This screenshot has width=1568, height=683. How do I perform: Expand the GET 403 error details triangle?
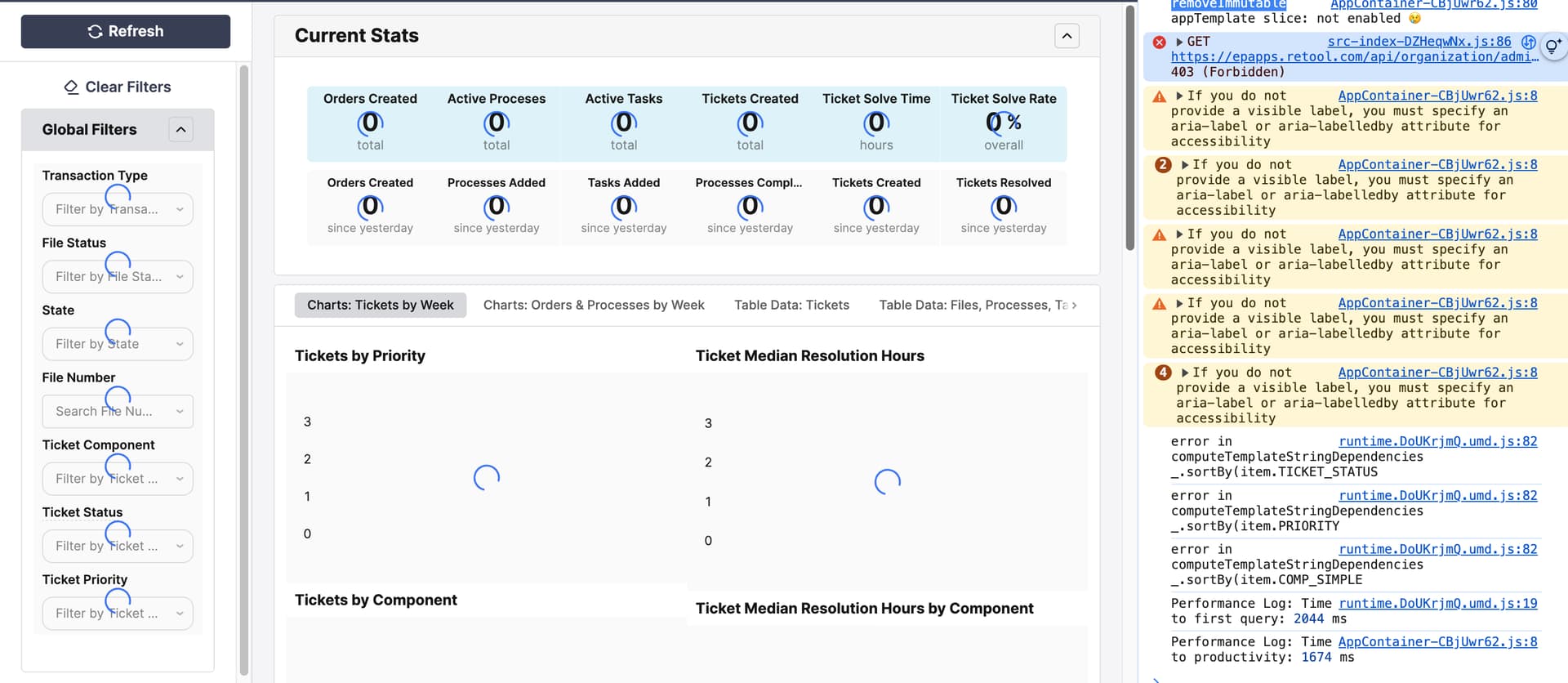point(1179,42)
